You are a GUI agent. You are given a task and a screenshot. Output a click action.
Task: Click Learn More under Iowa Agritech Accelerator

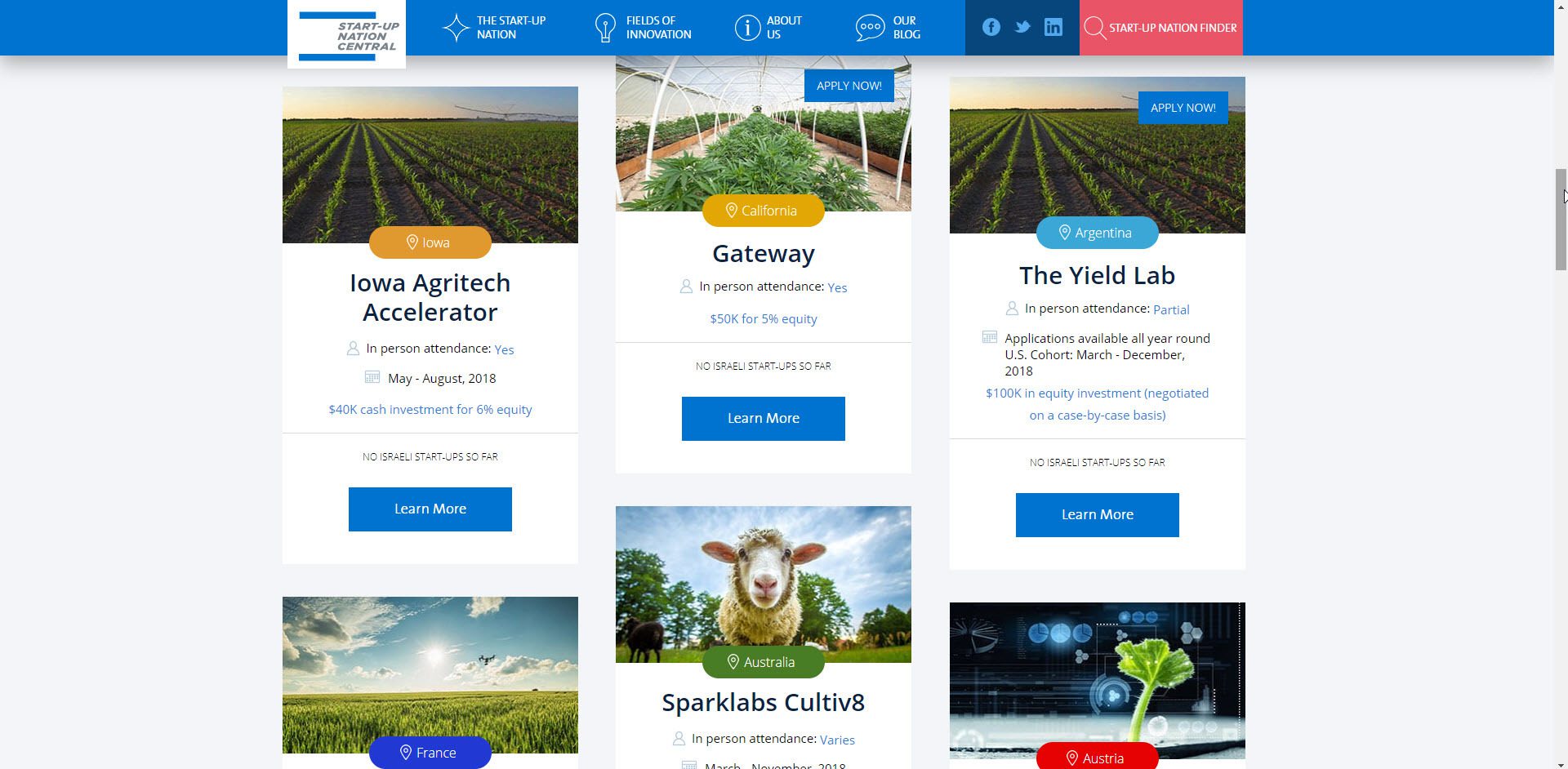point(430,509)
